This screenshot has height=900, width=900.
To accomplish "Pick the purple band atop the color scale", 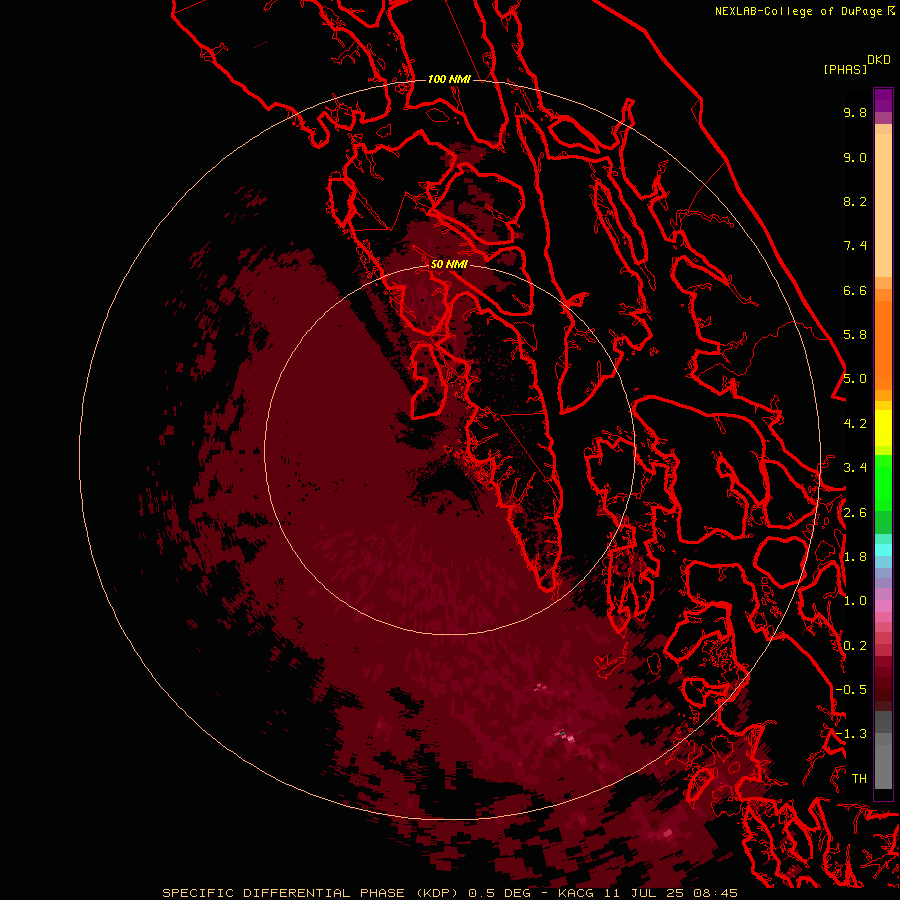I will [883, 100].
